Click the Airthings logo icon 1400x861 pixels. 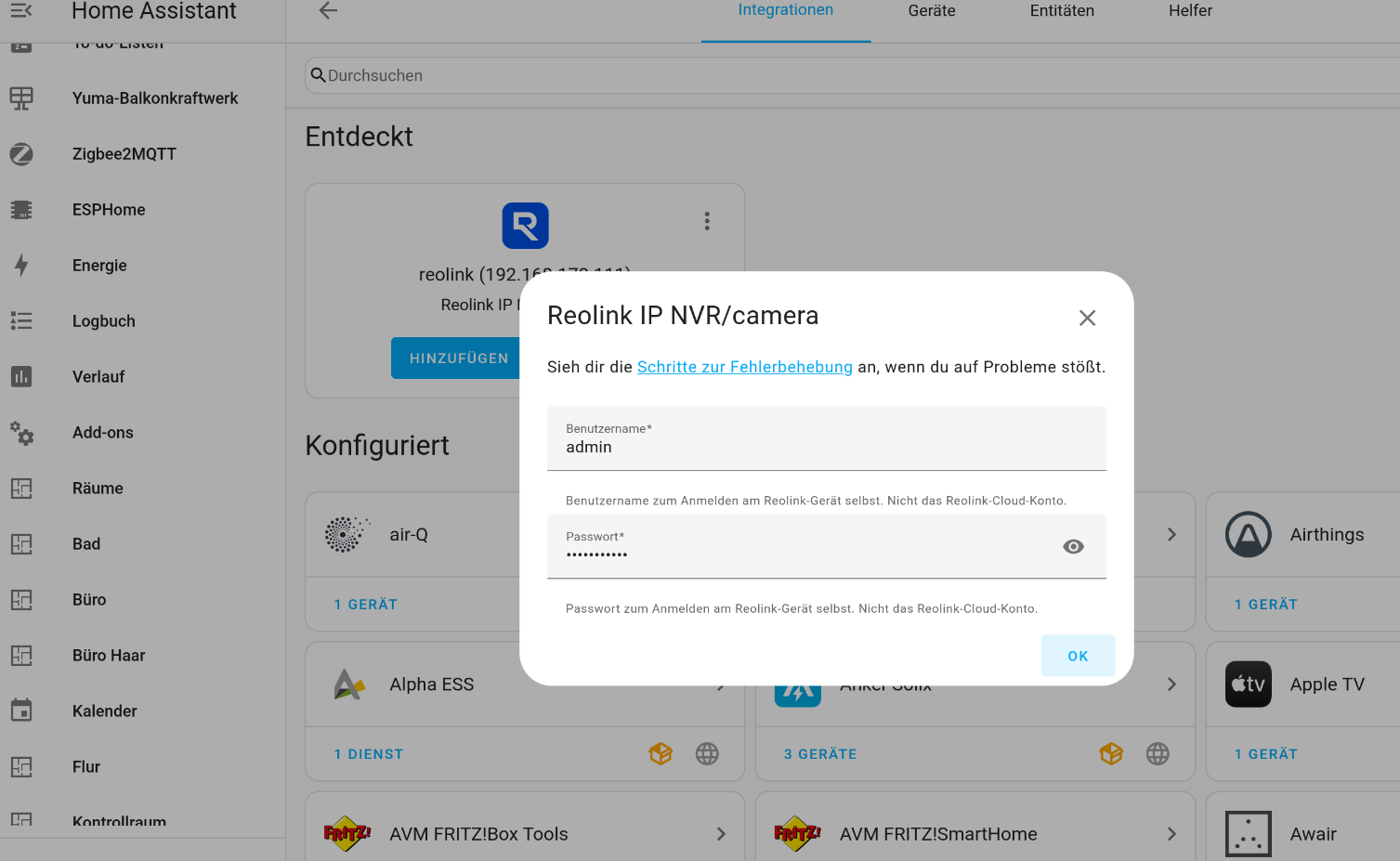click(1248, 535)
